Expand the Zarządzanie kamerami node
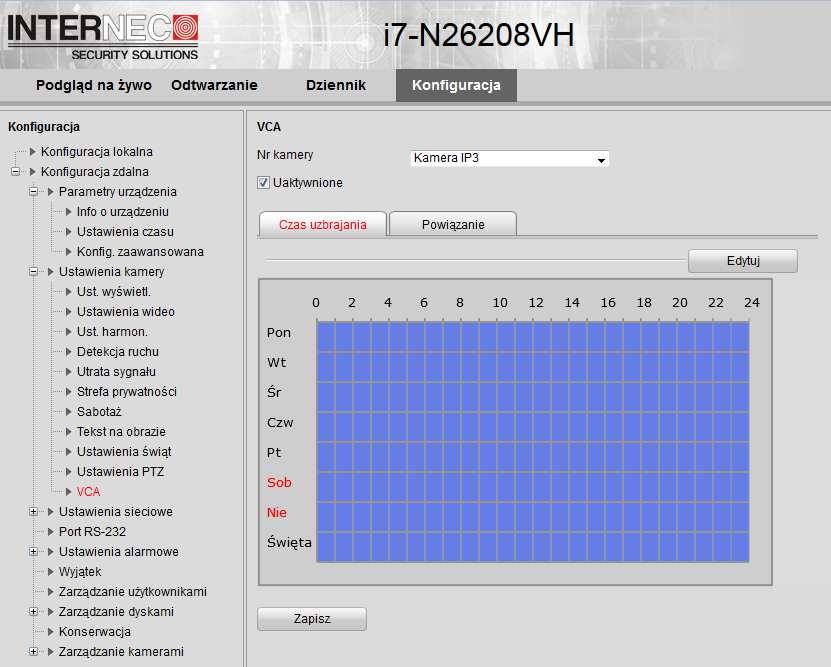Screen dimensions: 831x667 [33, 652]
